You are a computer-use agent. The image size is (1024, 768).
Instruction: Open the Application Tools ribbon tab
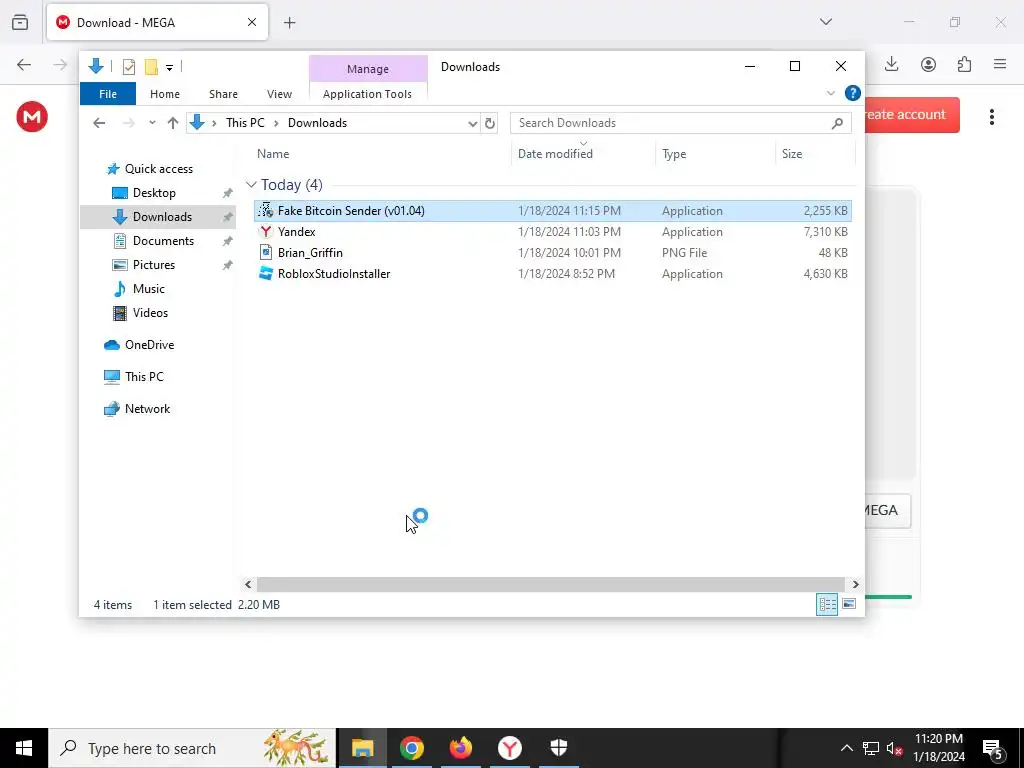[x=367, y=94]
